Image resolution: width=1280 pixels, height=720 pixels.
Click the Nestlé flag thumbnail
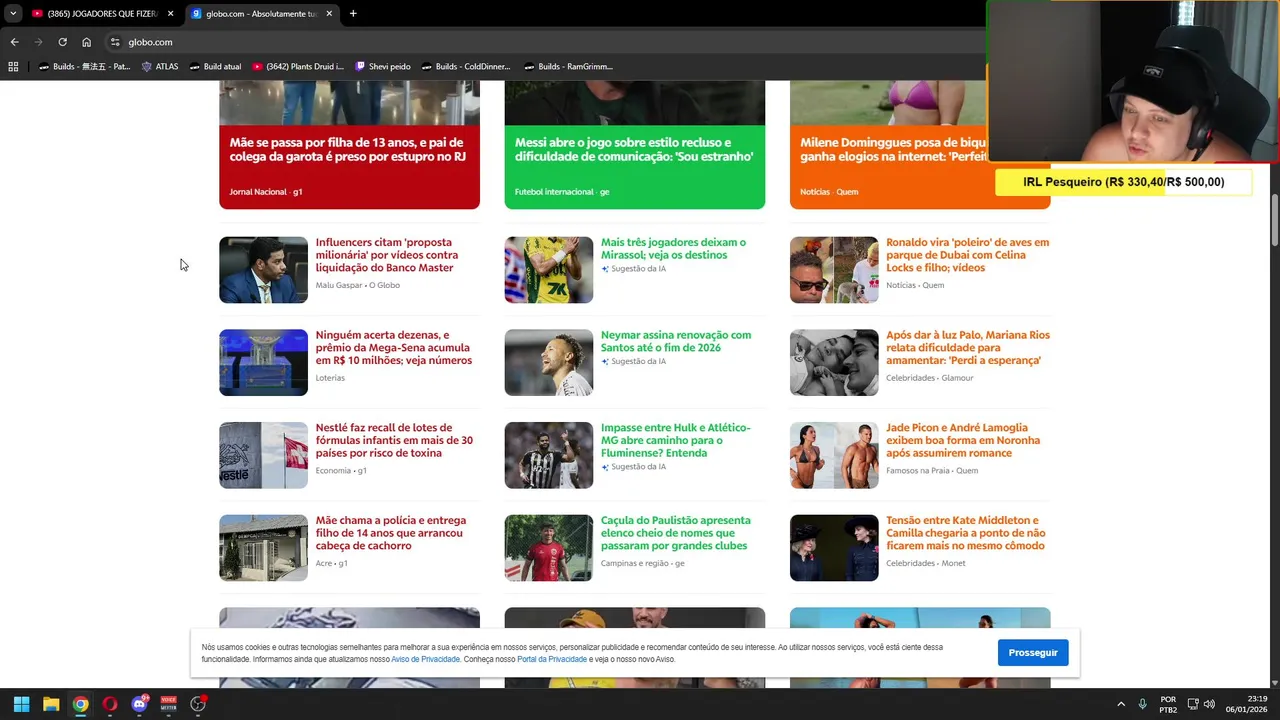[x=263, y=455]
